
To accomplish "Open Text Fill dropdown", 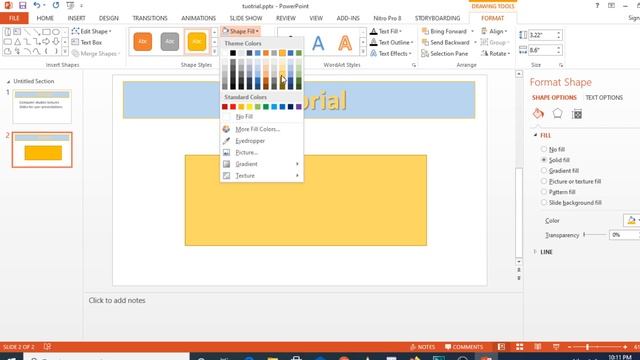I will (386, 31).
